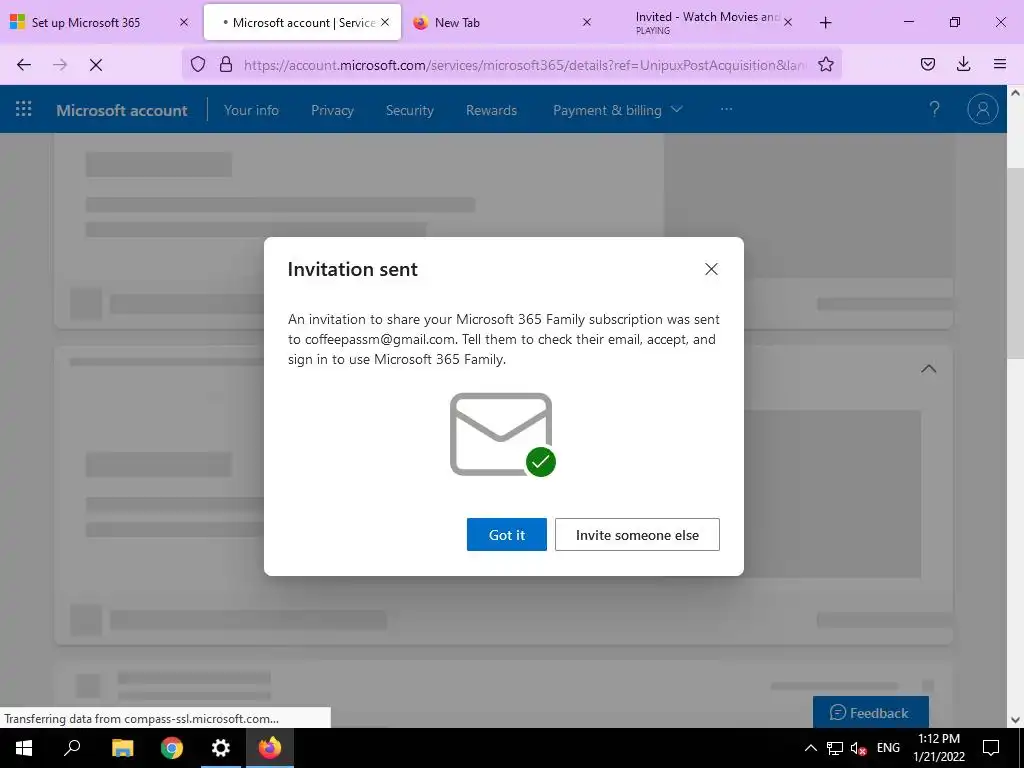Image resolution: width=1024 pixels, height=768 pixels.
Task: Click the Firefox taskbar icon
Action: tap(270, 748)
